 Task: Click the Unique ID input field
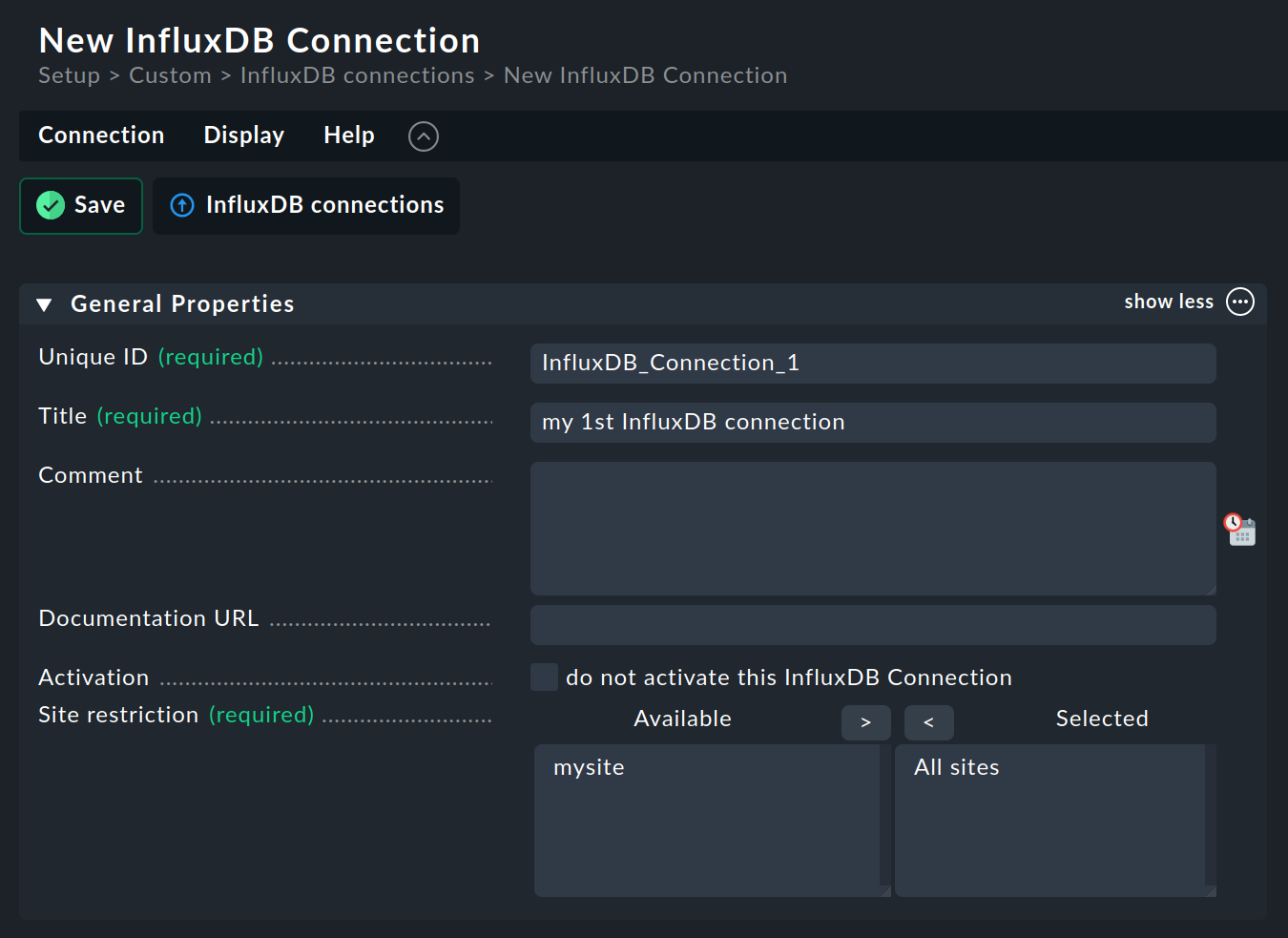(x=873, y=364)
